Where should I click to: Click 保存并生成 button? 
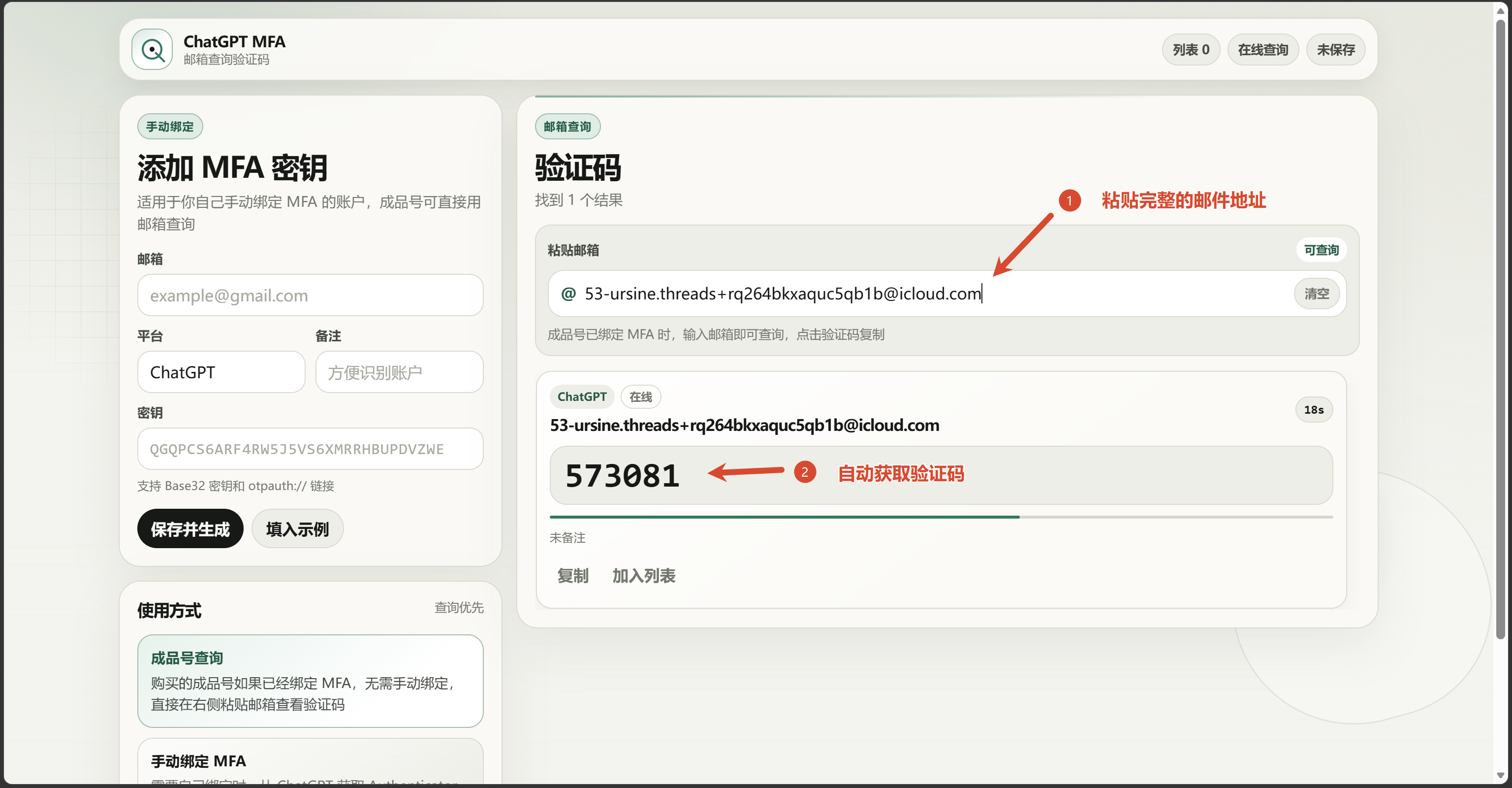coord(190,529)
